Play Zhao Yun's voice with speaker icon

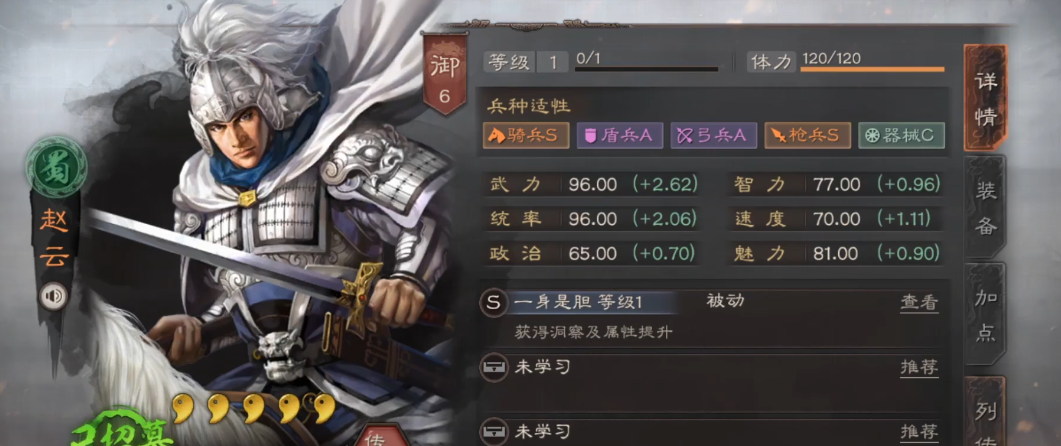click(x=53, y=296)
